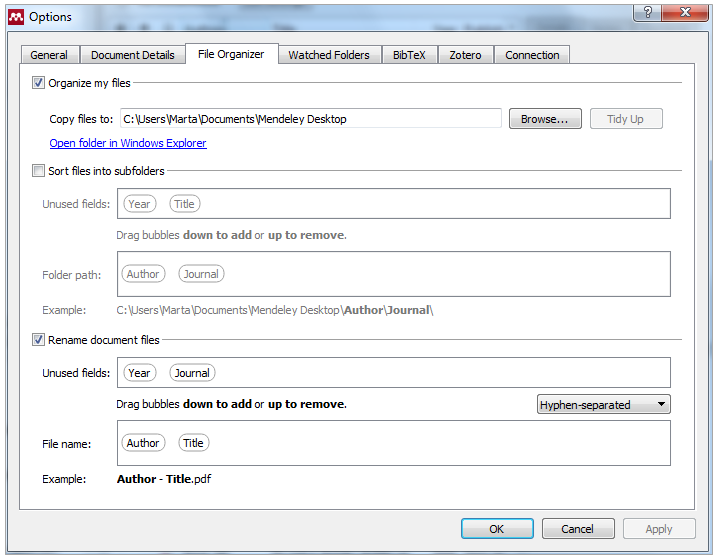718x558 pixels.
Task: Go to the Watched Folders tab
Action: [329, 55]
